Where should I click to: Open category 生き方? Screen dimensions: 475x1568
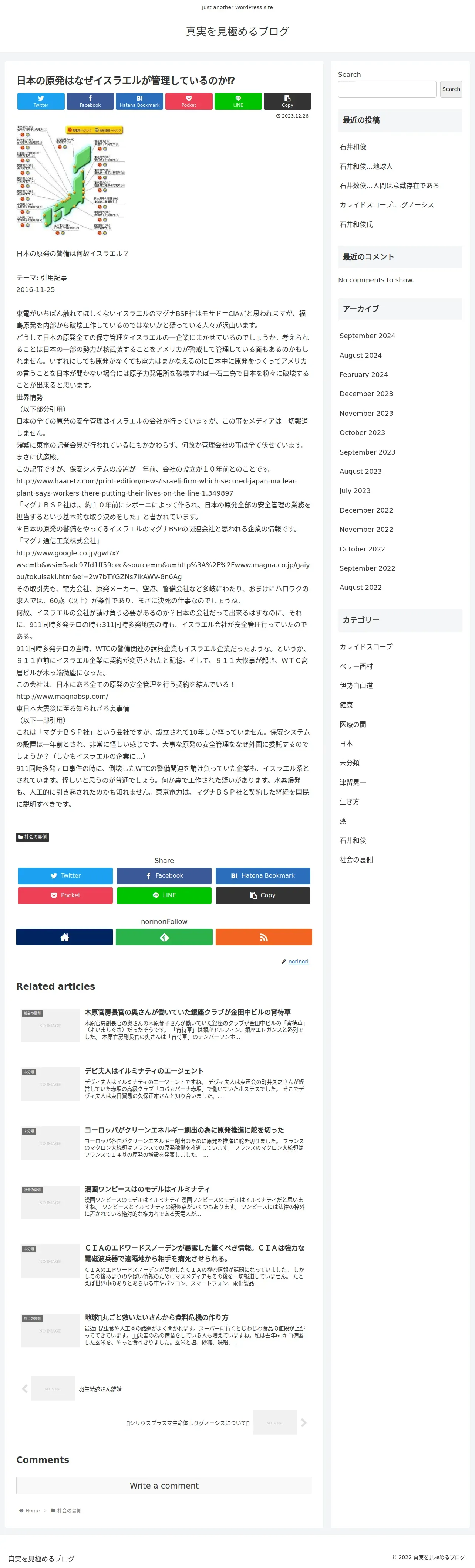350,802
